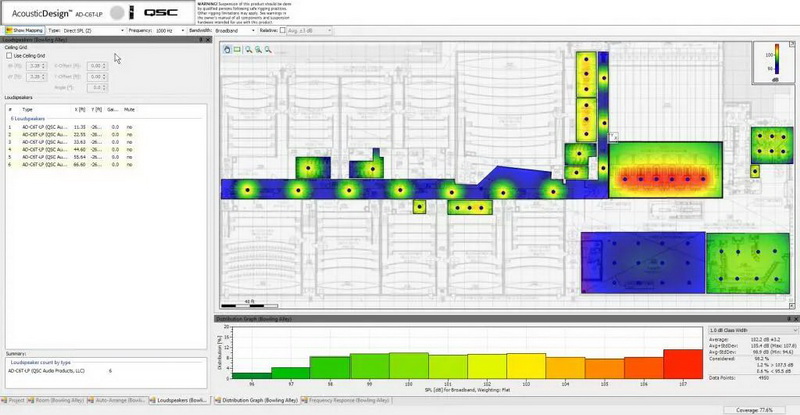The width and height of the screenshot is (800, 415).
Task: Click the gray circle icon beside AD-C6T-LP
Action: (x=117, y=13)
